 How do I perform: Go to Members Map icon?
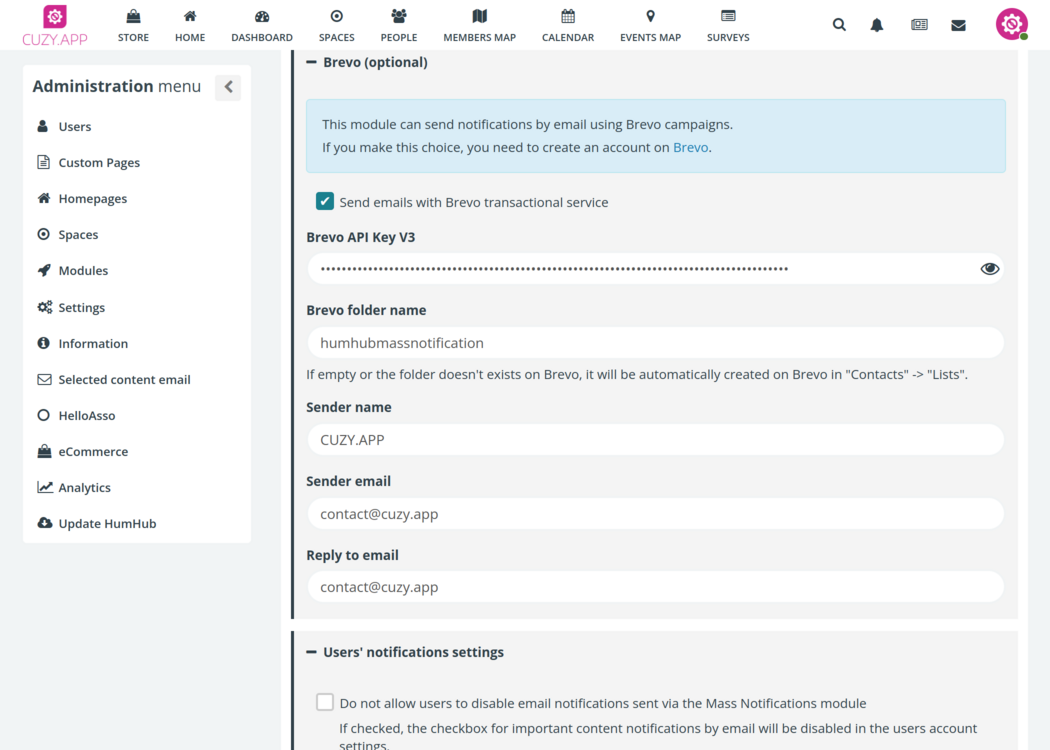tap(479, 16)
